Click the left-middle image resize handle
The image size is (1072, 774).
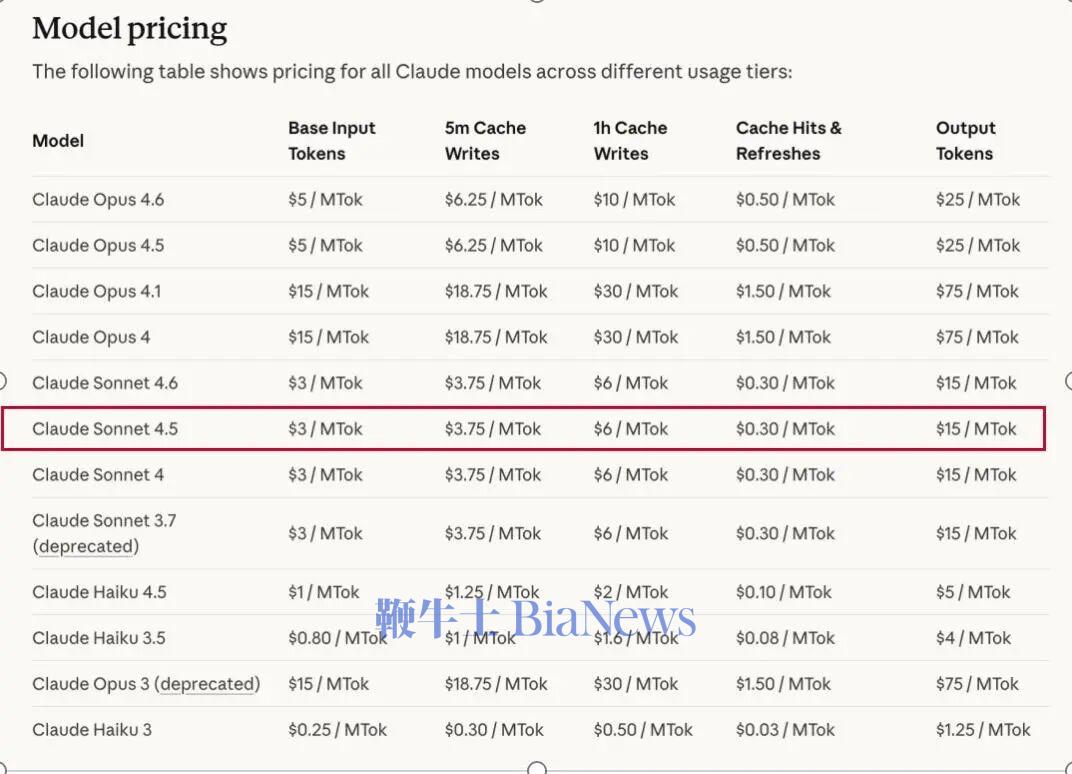(2, 380)
